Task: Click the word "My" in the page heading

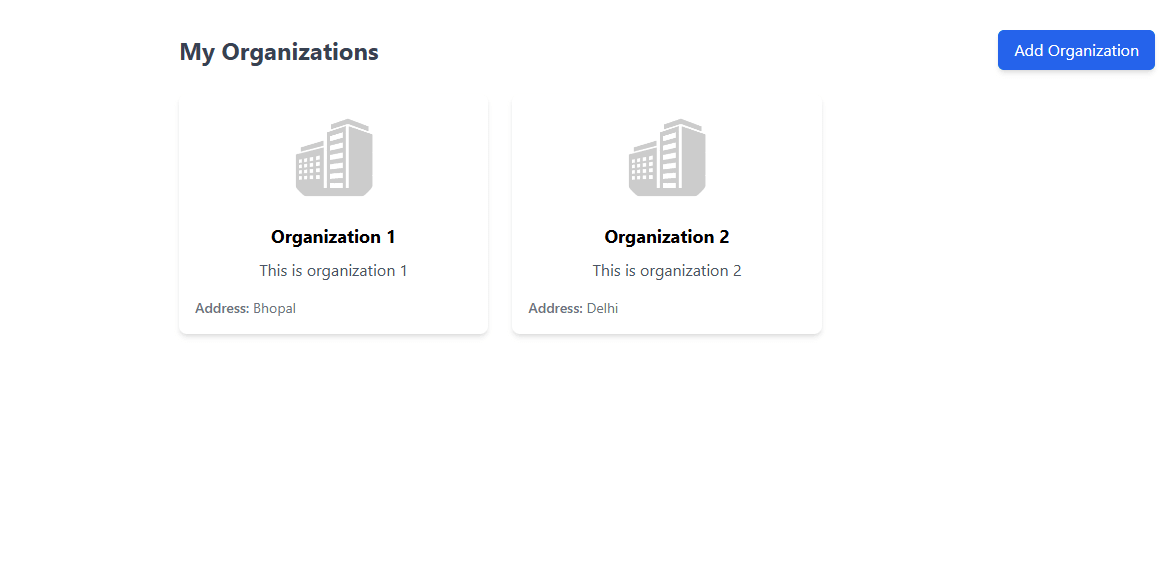Action: click(x=197, y=52)
